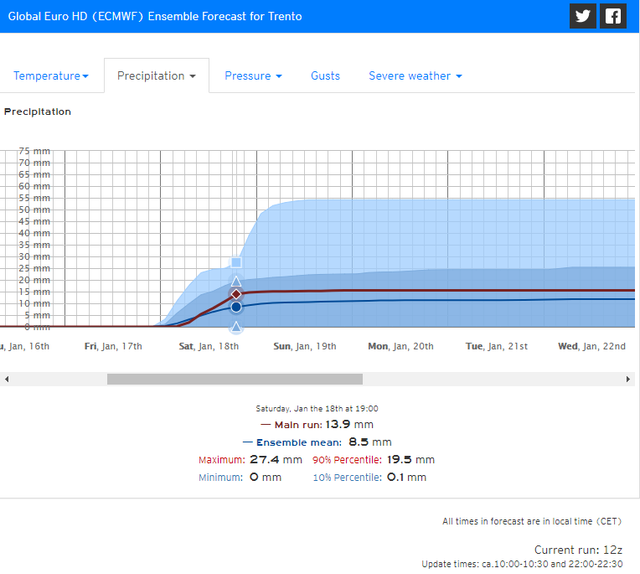Click the ensemble mean blue circle marker
Screen dimensions: 640x574
pyautogui.click(x=236, y=307)
